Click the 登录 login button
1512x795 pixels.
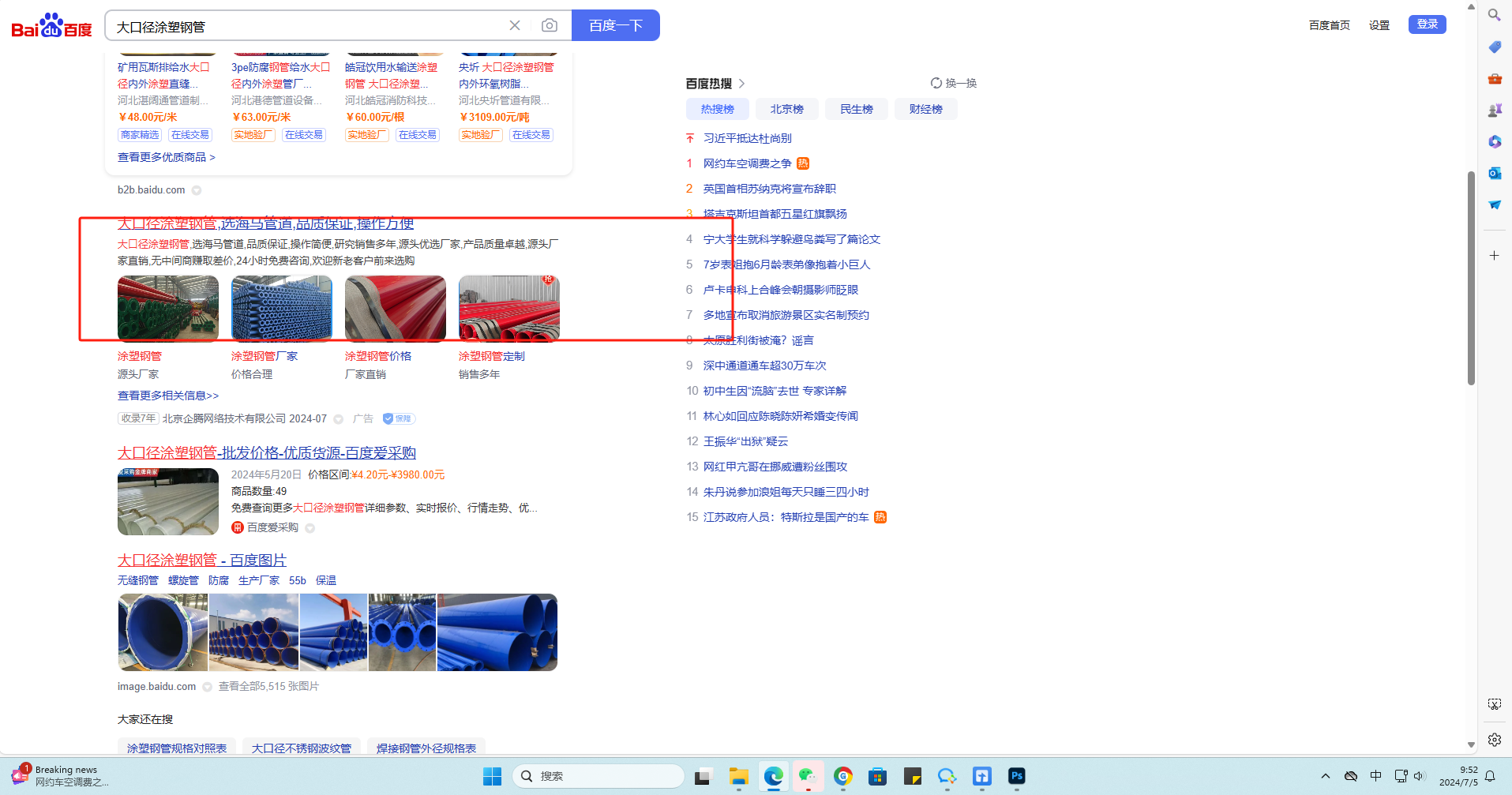[x=1428, y=24]
